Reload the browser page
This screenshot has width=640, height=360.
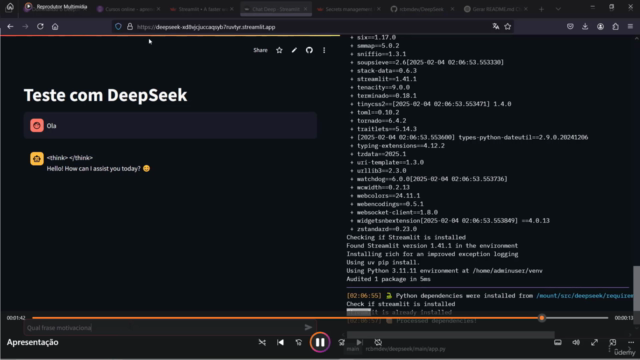coord(40,27)
